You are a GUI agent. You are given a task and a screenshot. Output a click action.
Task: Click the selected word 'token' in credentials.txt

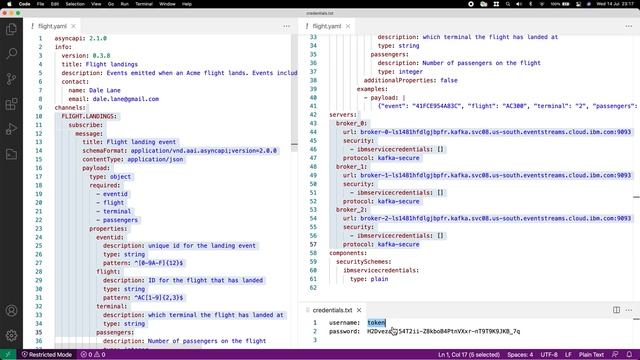point(376,322)
